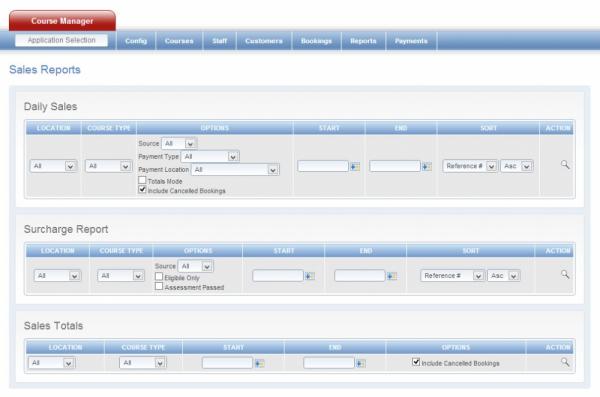Image resolution: width=600 pixels, height=397 pixels.
Task: Open Daily Sales Reference # sort dropdown
Action: click(x=470, y=166)
